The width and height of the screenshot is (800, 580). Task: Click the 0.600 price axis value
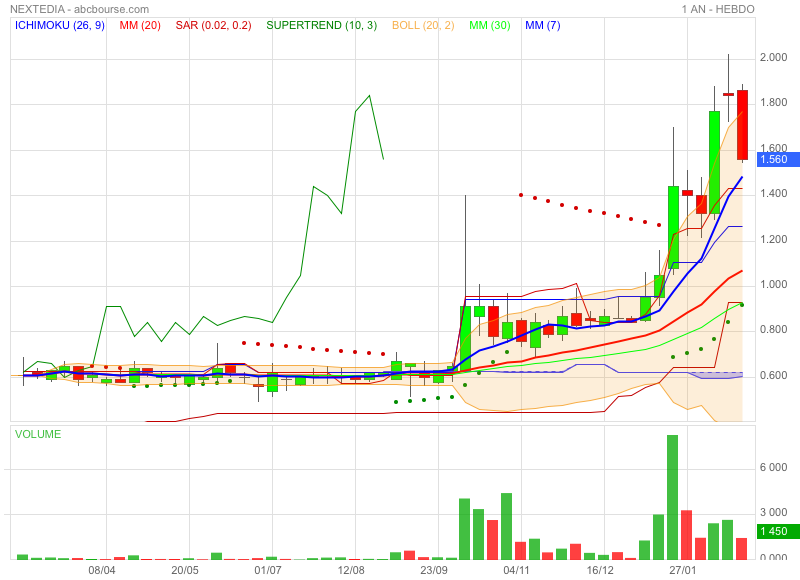773,375
